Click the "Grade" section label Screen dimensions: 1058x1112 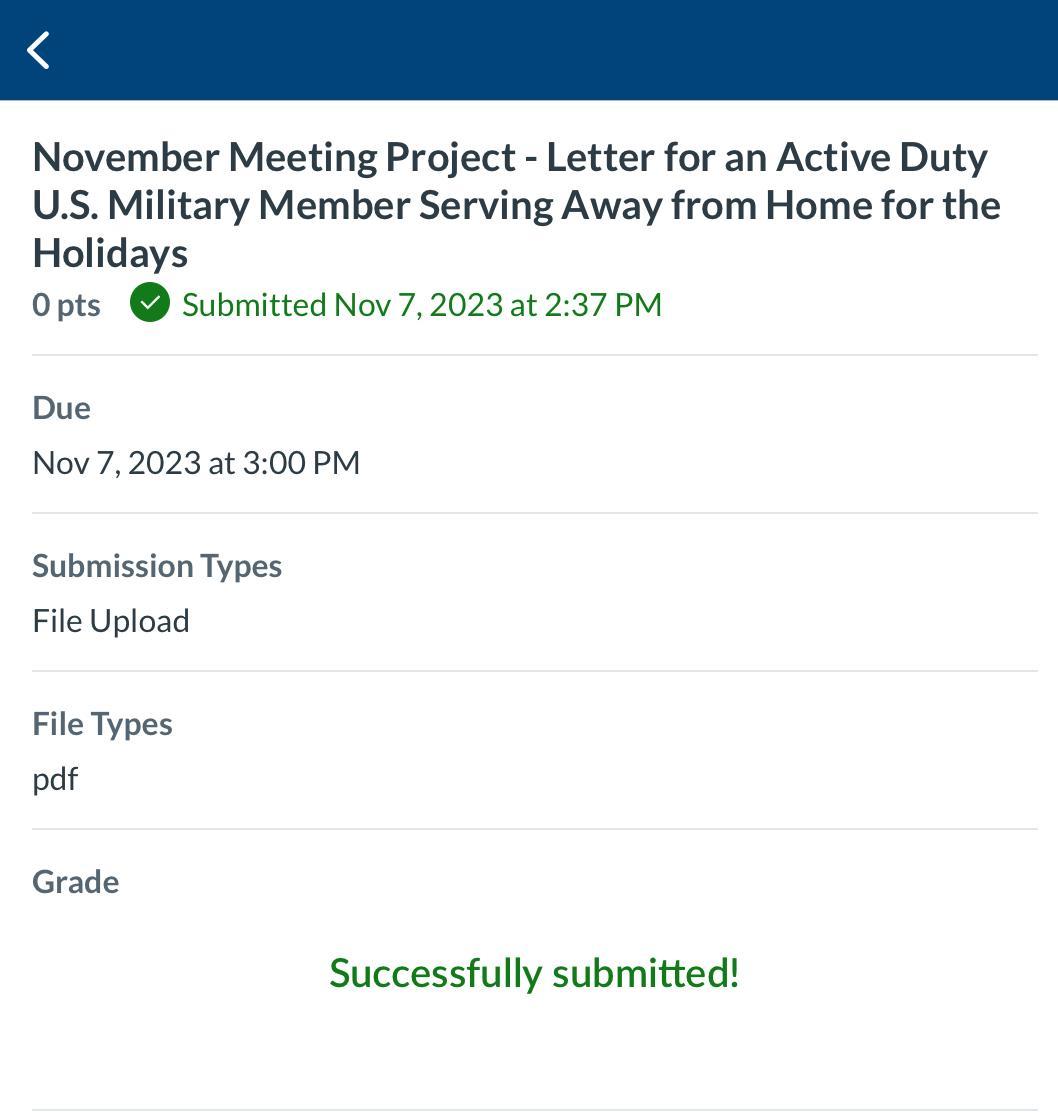75,882
